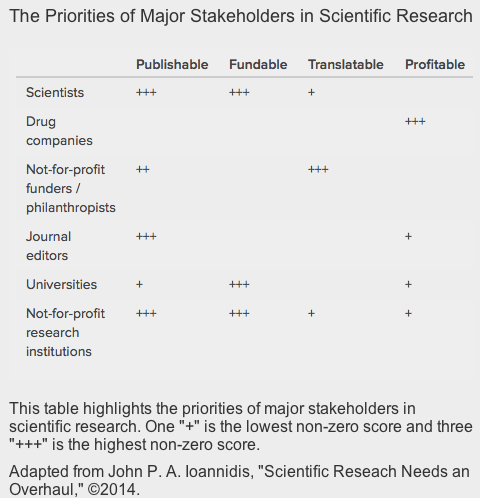480x498 pixels.
Task: Click Universities' Publishable + score
Action: click(x=139, y=284)
